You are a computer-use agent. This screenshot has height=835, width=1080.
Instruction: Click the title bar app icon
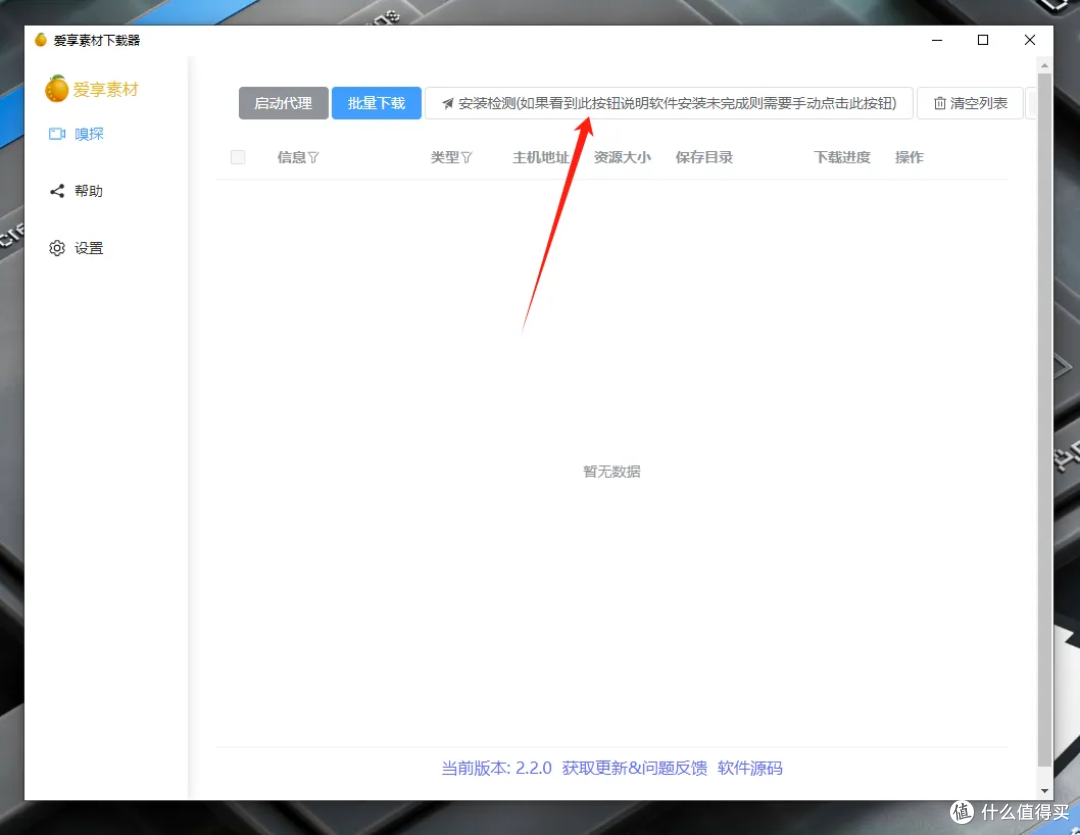pyautogui.click(x=41, y=40)
